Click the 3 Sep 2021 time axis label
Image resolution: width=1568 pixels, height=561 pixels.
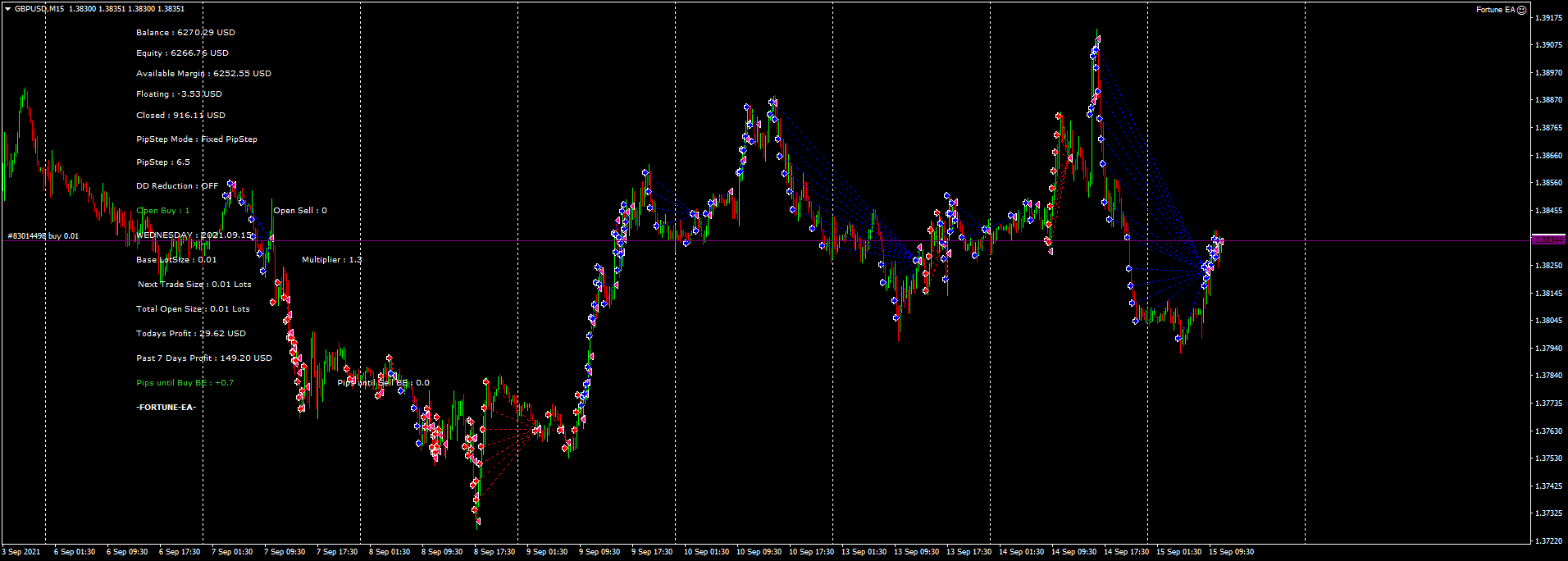point(21,552)
